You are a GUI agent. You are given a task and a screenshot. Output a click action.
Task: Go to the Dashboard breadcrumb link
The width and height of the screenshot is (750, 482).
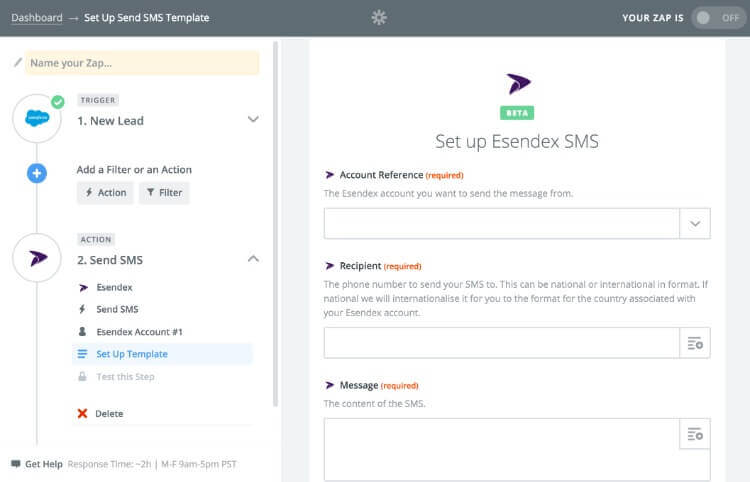pyautogui.click(x=37, y=18)
